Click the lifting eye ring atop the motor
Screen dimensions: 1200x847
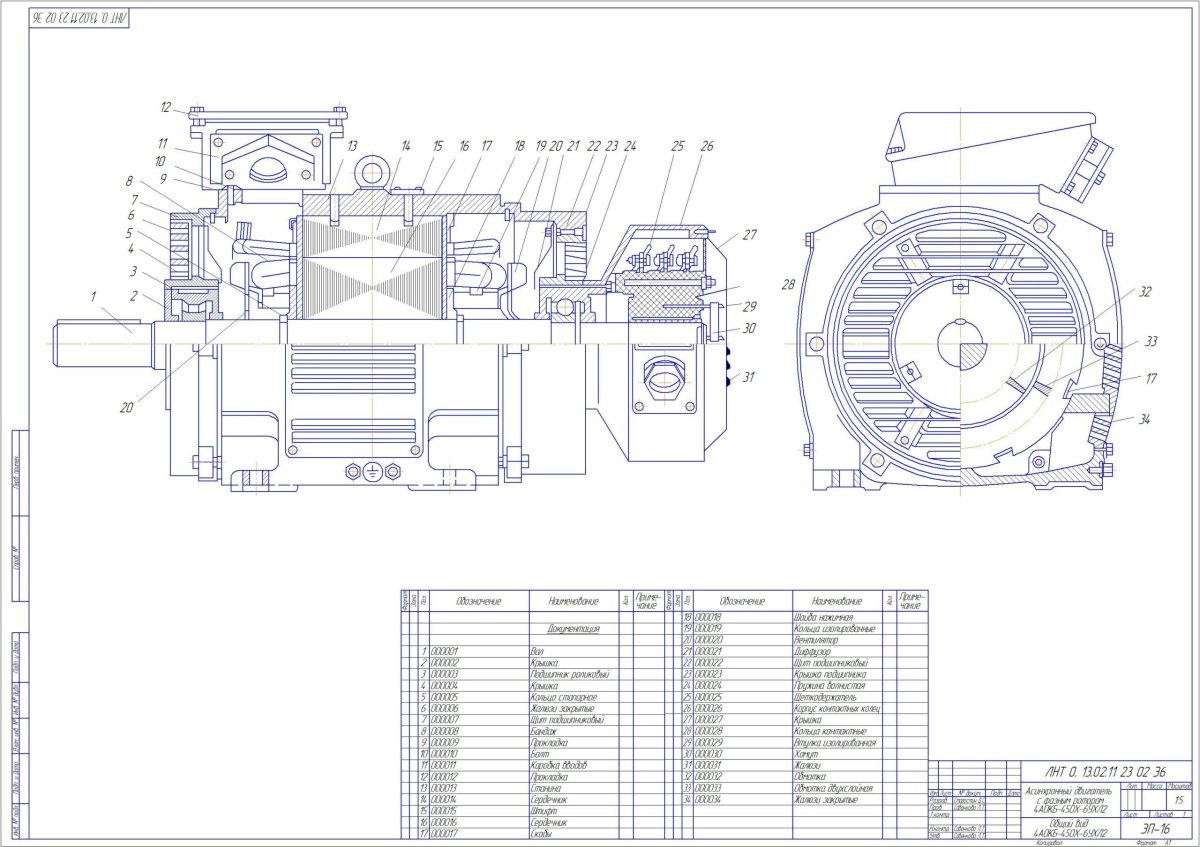coord(373,171)
